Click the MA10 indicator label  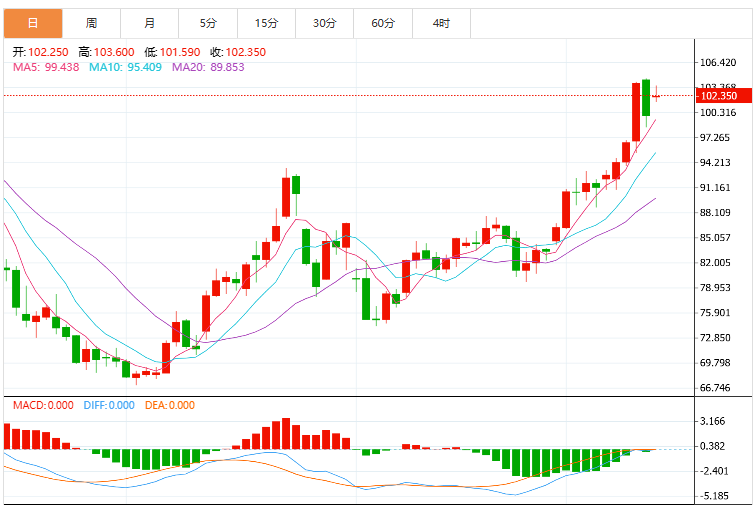[125, 67]
